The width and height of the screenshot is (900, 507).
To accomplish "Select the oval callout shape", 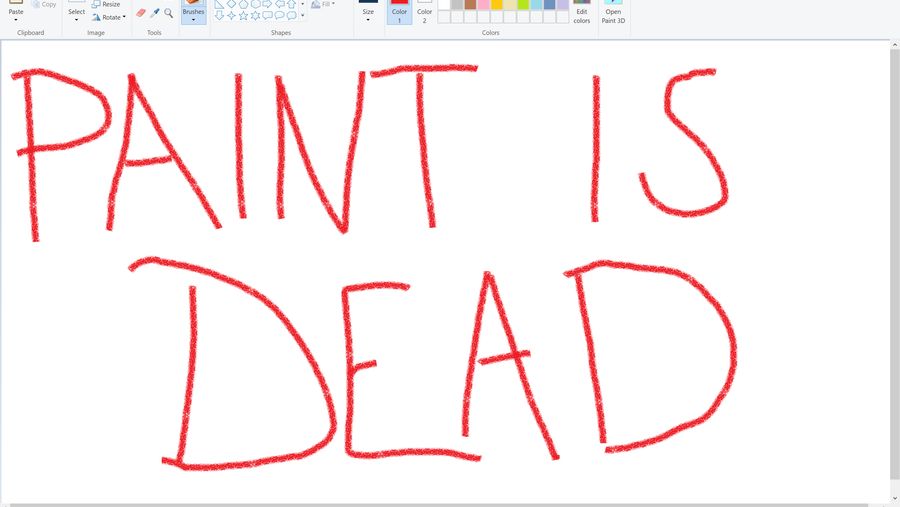I will 280,16.
